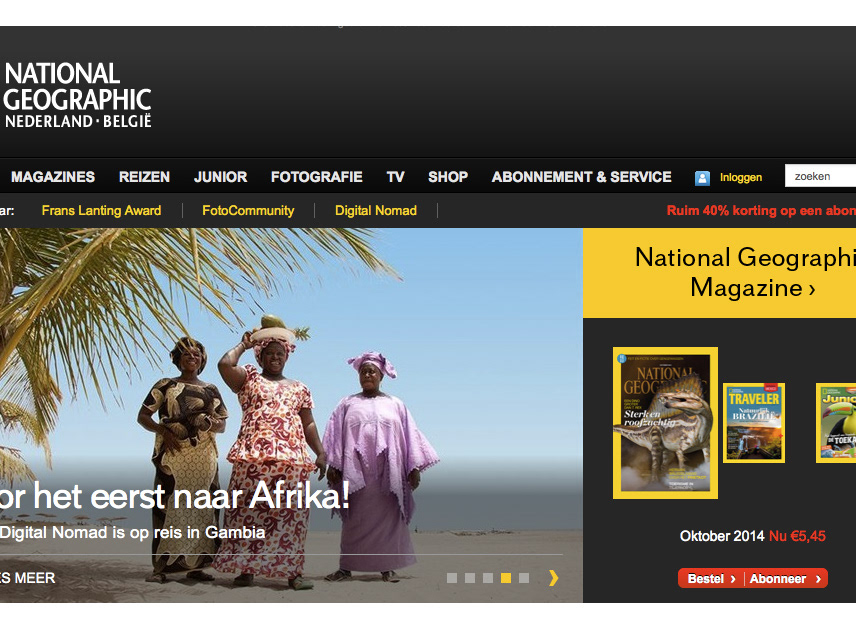Go to the fifth carousel slide dot
The width and height of the screenshot is (856, 642).
point(524,578)
